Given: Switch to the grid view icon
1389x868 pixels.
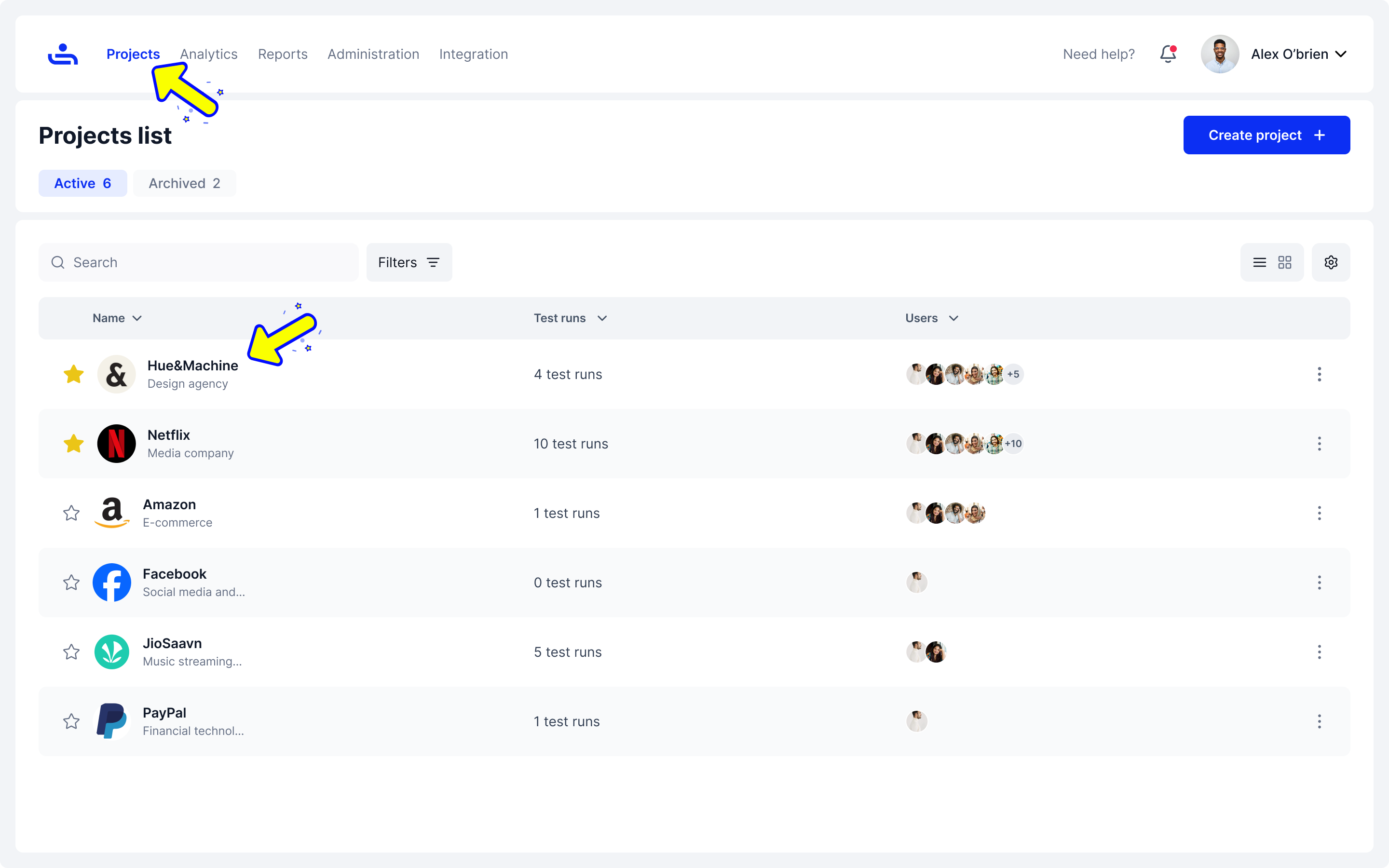Looking at the screenshot, I should coord(1284,262).
